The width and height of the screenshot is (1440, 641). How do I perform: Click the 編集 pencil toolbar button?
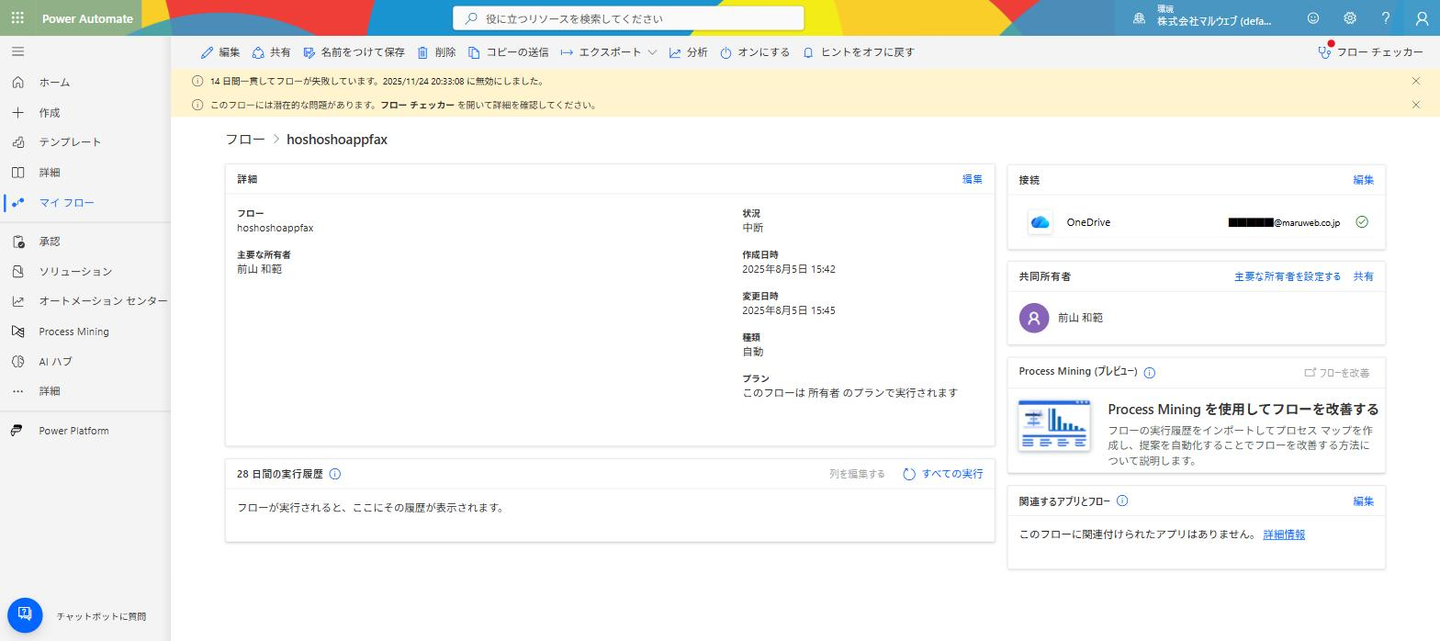pos(220,52)
